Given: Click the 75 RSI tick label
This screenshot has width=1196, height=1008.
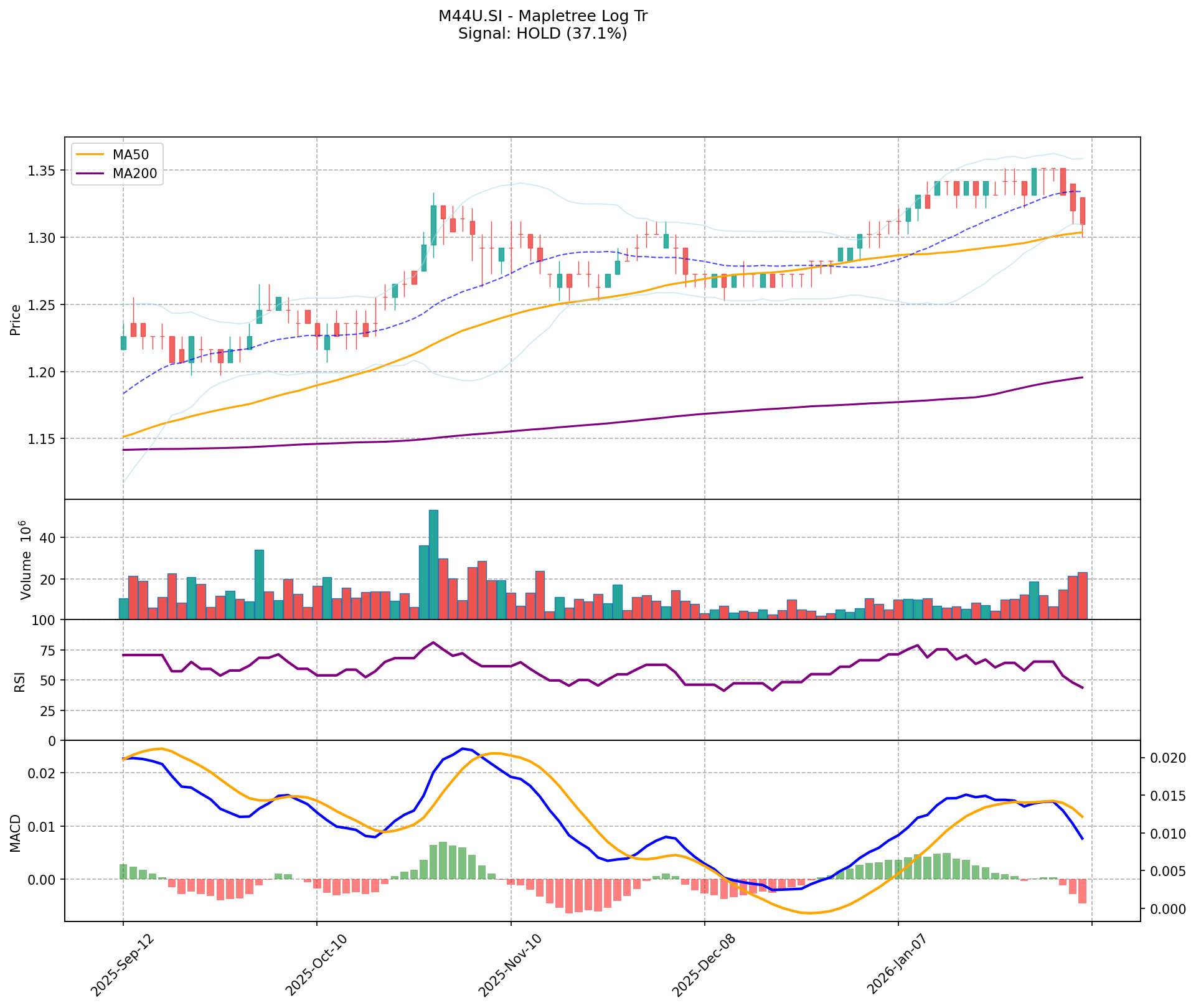Looking at the screenshot, I should pyautogui.click(x=49, y=651).
